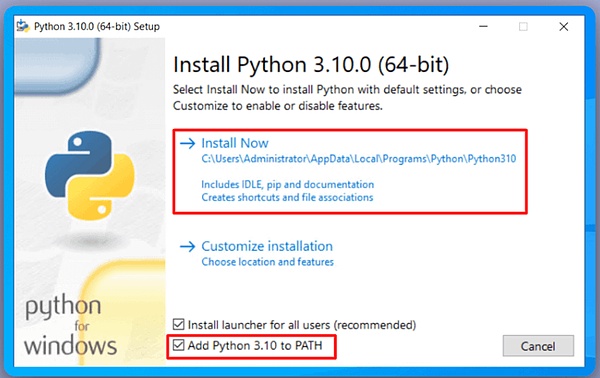Click Customize installation heading

click(267, 246)
